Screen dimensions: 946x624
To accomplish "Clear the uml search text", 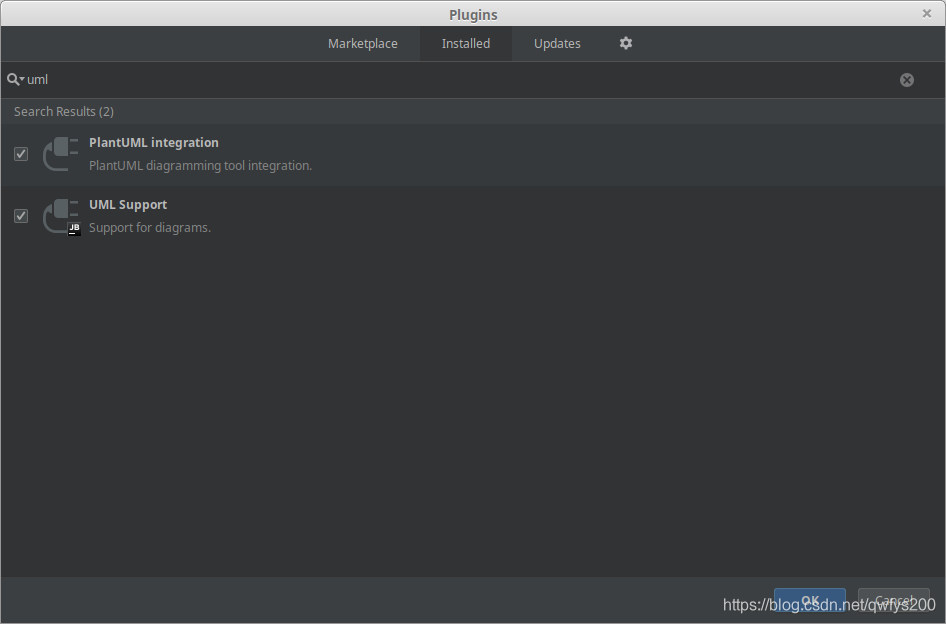I will (906, 80).
